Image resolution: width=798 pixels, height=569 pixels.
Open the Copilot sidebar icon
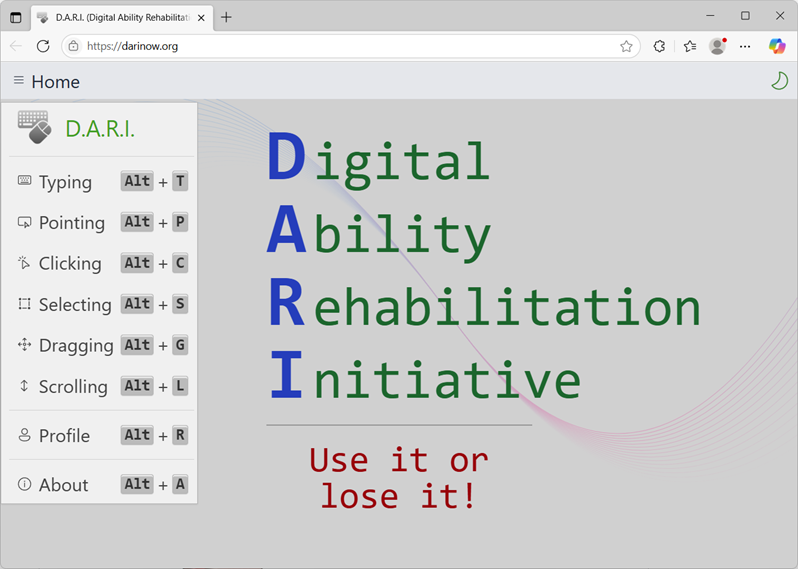pyautogui.click(x=777, y=46)
